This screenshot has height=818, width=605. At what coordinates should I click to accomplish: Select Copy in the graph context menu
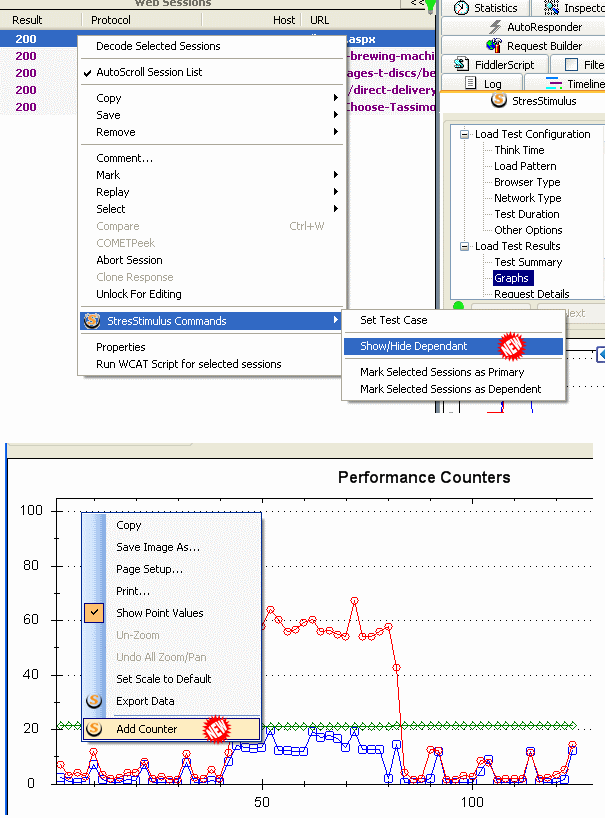129,525
